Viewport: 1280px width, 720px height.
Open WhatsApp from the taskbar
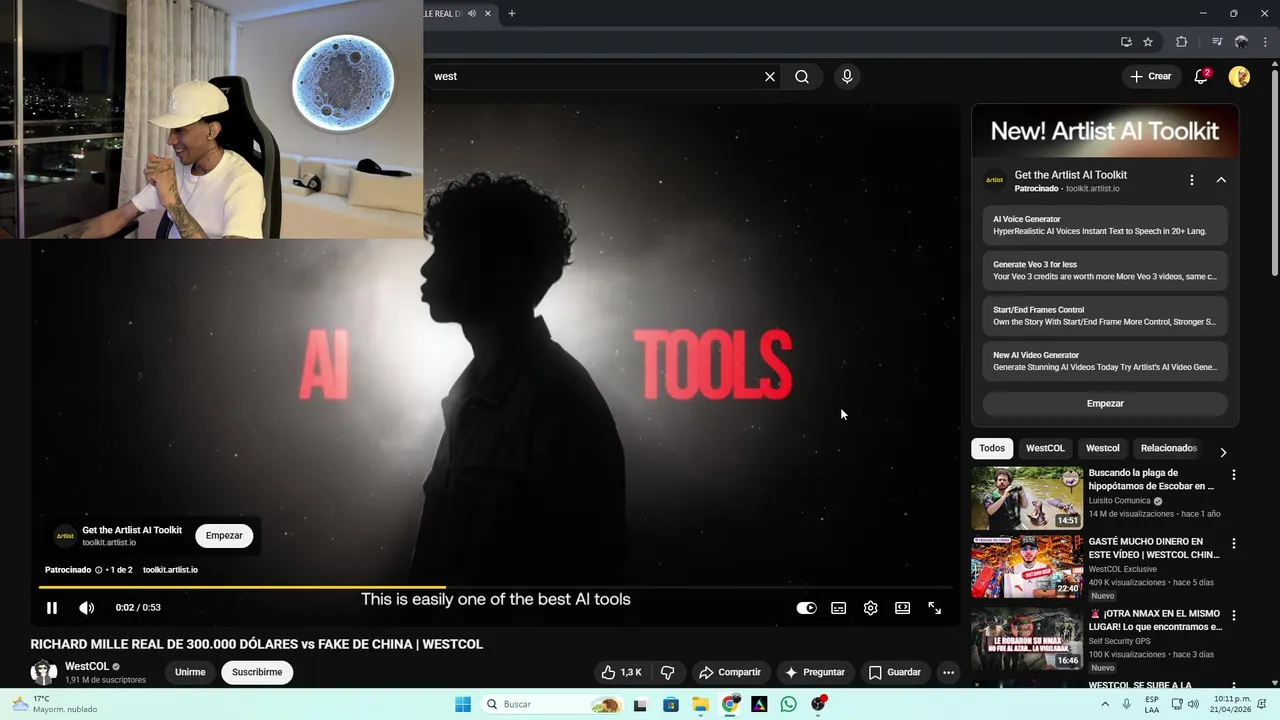[x=789, y=704]
